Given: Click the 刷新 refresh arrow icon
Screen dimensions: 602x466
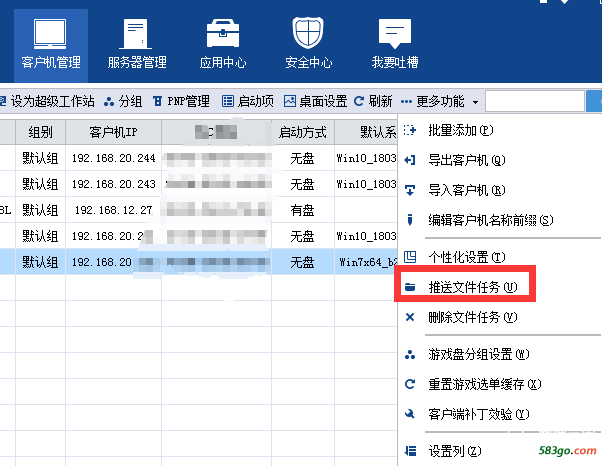Looking at the screenshot, I should click(359, 101).
